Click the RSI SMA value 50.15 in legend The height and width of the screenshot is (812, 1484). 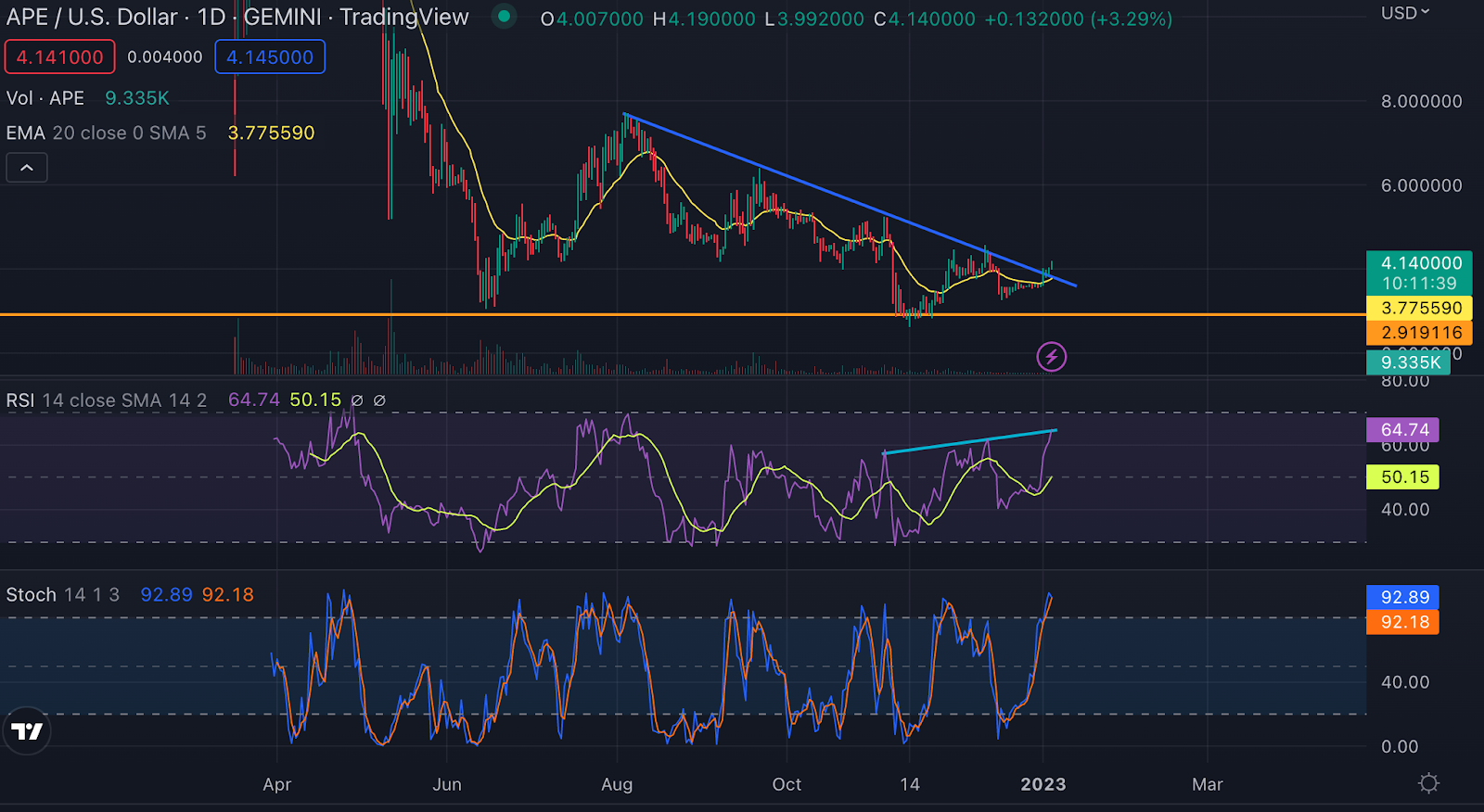click(315, 400)
